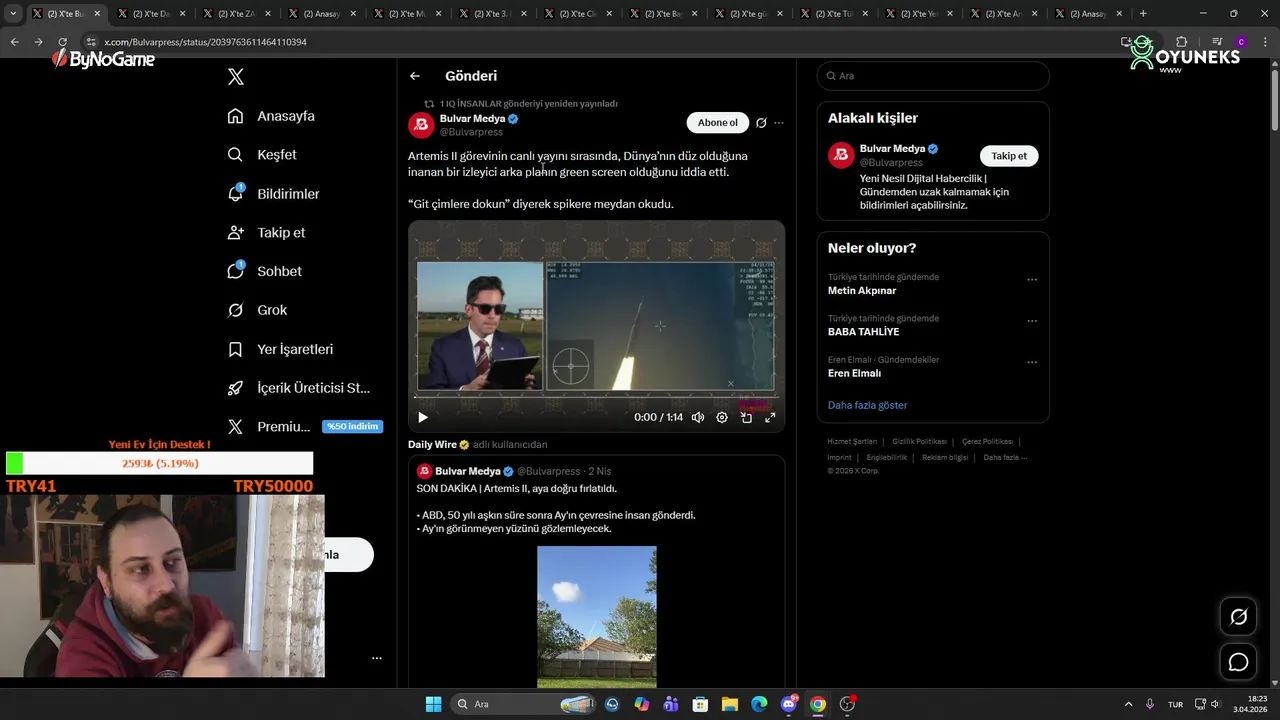Open more options for Metin Akpınar trend
This screenshot has height=720, width=1280.
click(x=1032, y=280)
